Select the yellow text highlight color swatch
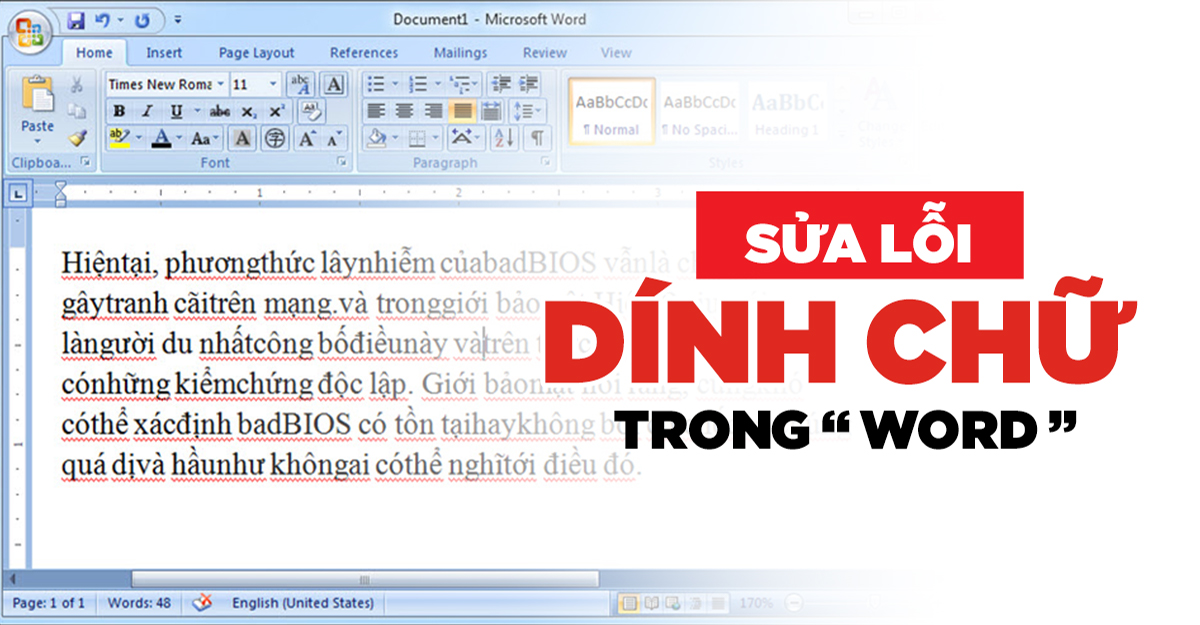Image resolution: width=1200 pixels, height=625 pixels. click(119, 144)
